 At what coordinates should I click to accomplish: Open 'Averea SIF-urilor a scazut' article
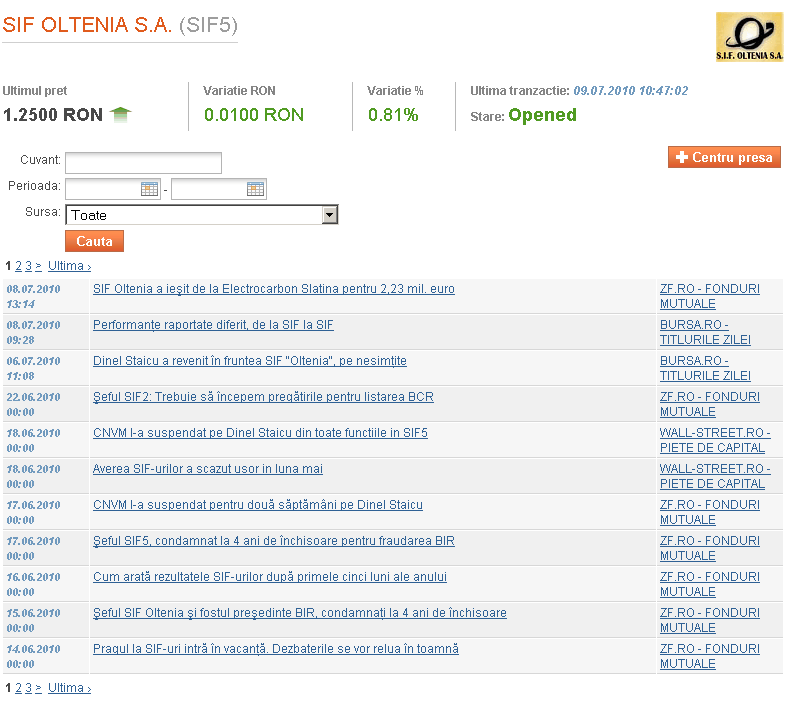pyautogui.click(x=207, y=469)
